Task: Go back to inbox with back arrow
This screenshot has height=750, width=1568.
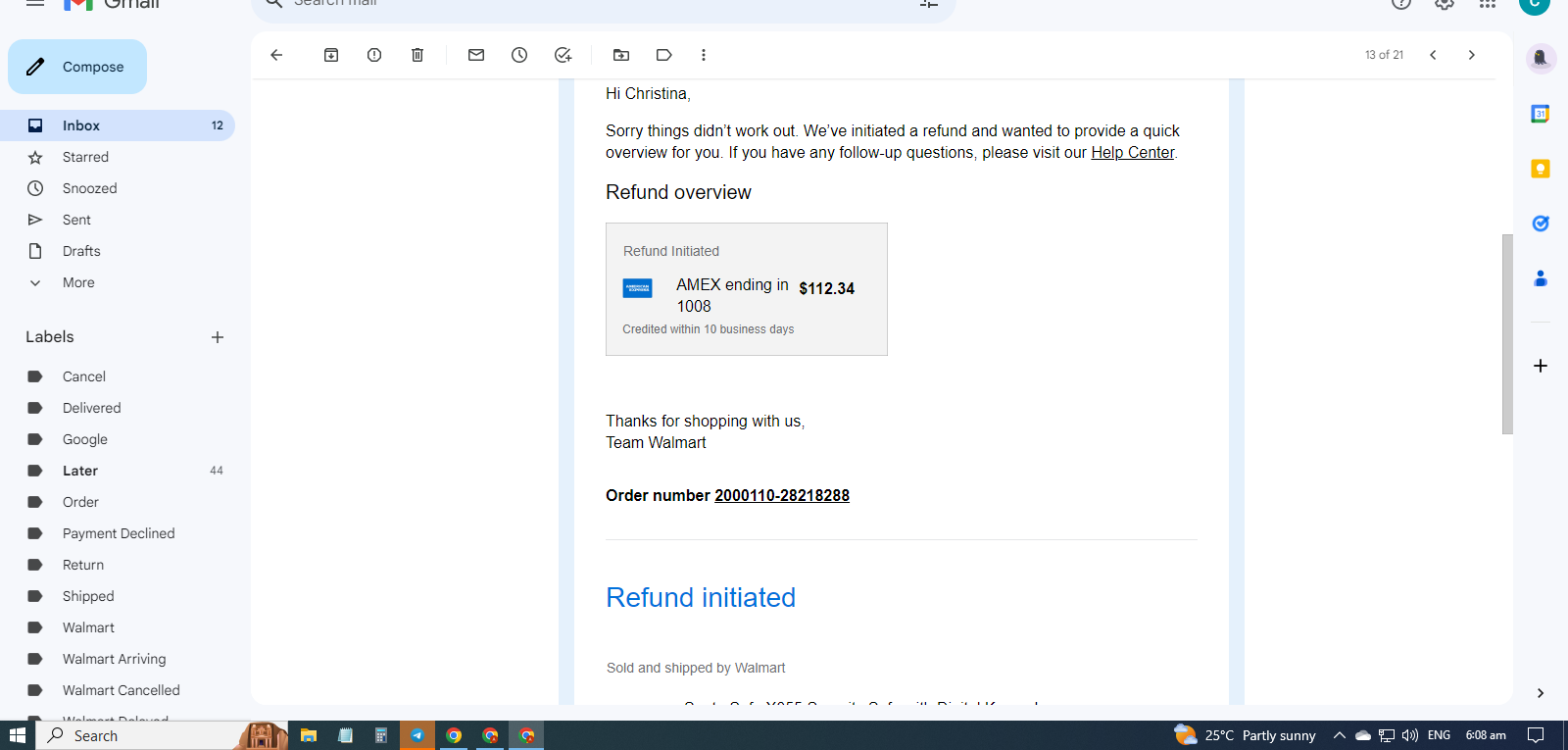Action: tap(276, 55)
